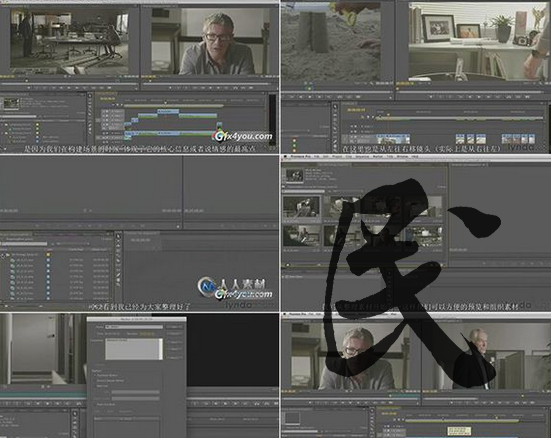
Task: Select topmost blue clip in the office-scene timeline
Action: (168, 111)
